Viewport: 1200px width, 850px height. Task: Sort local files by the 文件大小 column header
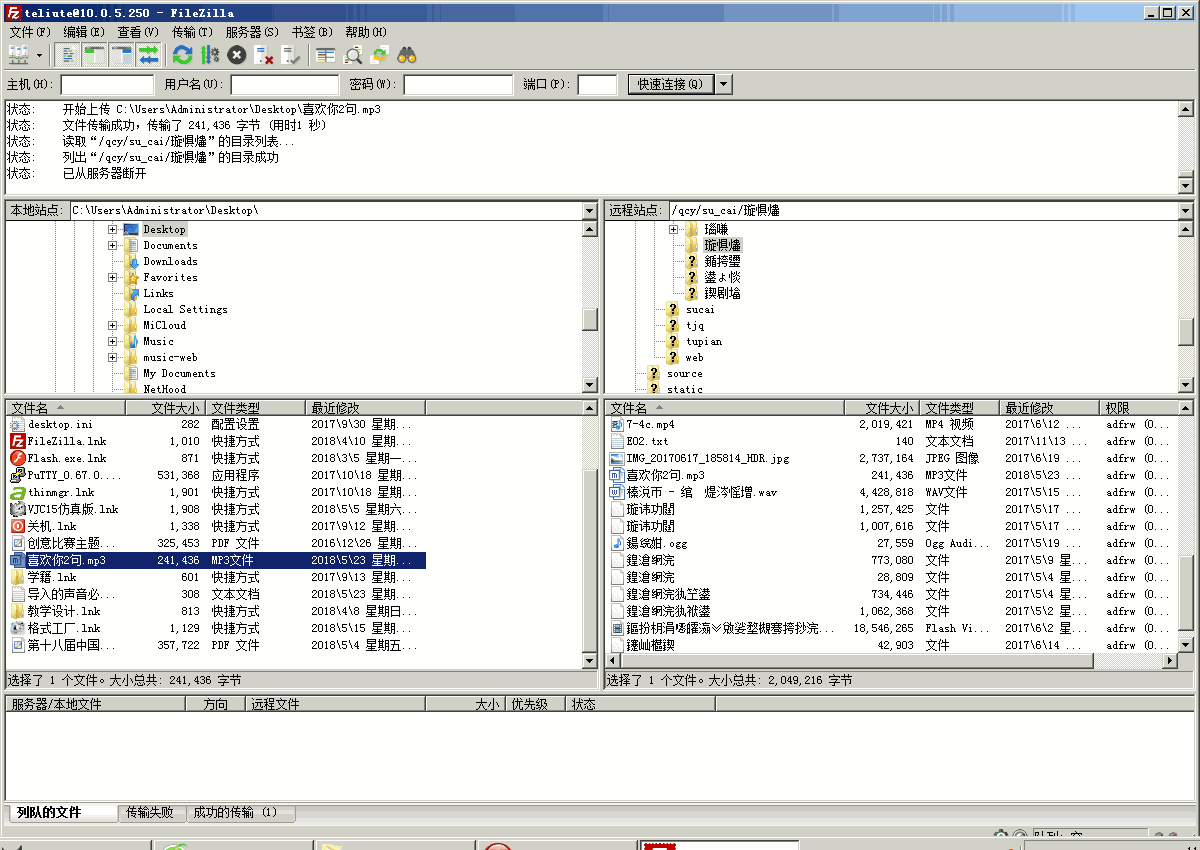click(166, 408)
